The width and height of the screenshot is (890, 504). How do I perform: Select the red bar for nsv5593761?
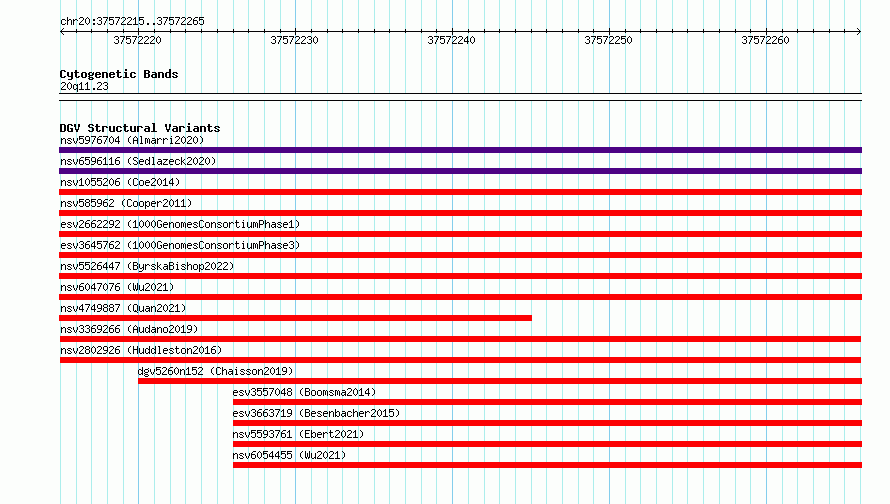(x=547, y=444)
